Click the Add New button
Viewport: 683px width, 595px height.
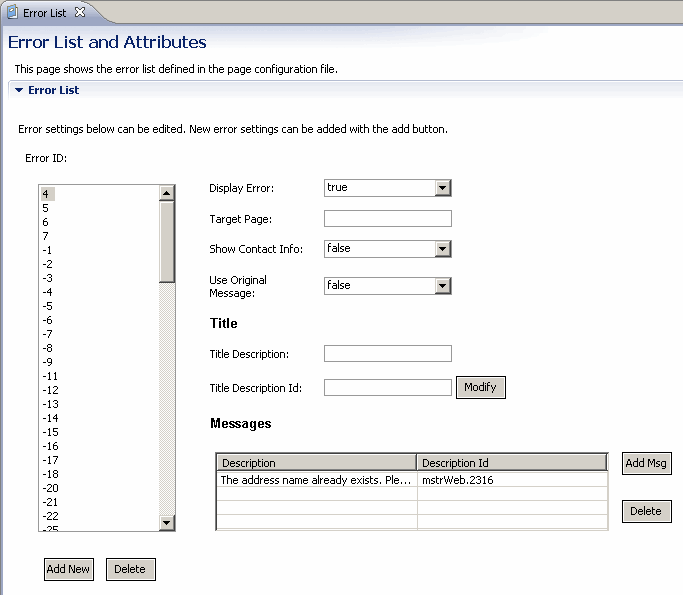68,569
